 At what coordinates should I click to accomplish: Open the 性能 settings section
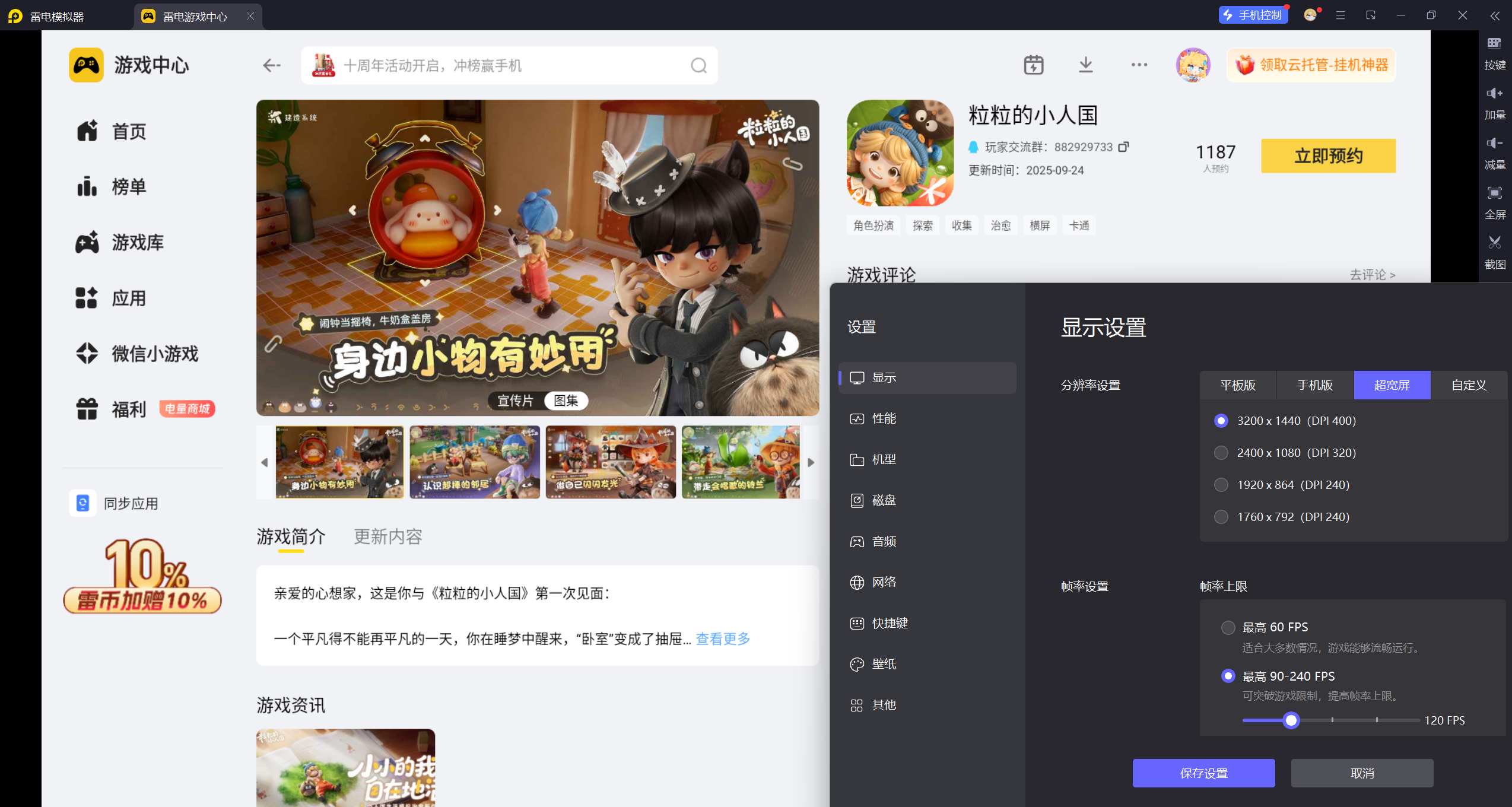[884, 418]
